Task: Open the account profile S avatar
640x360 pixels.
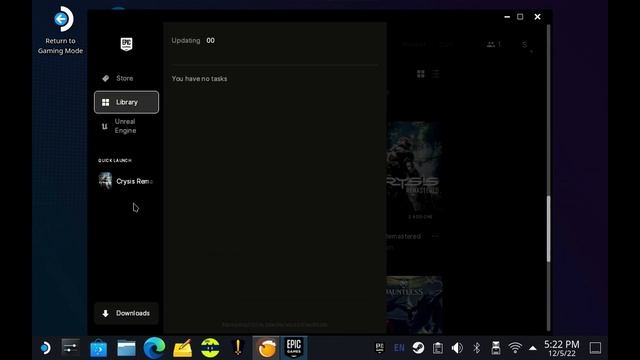Action: point(524,44)
